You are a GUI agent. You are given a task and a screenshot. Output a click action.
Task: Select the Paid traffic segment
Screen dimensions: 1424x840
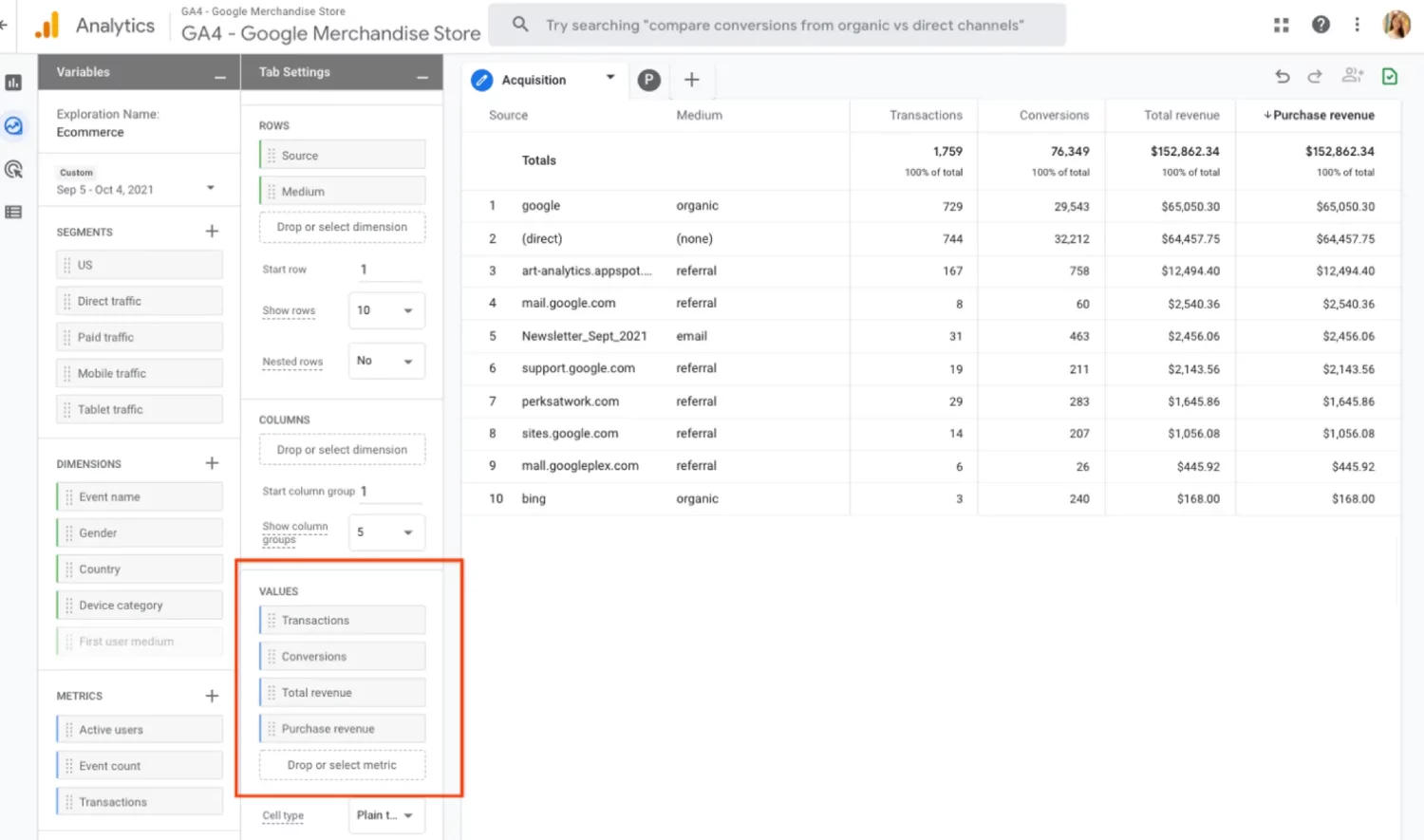pyautogui.click(x=140, y=337)
